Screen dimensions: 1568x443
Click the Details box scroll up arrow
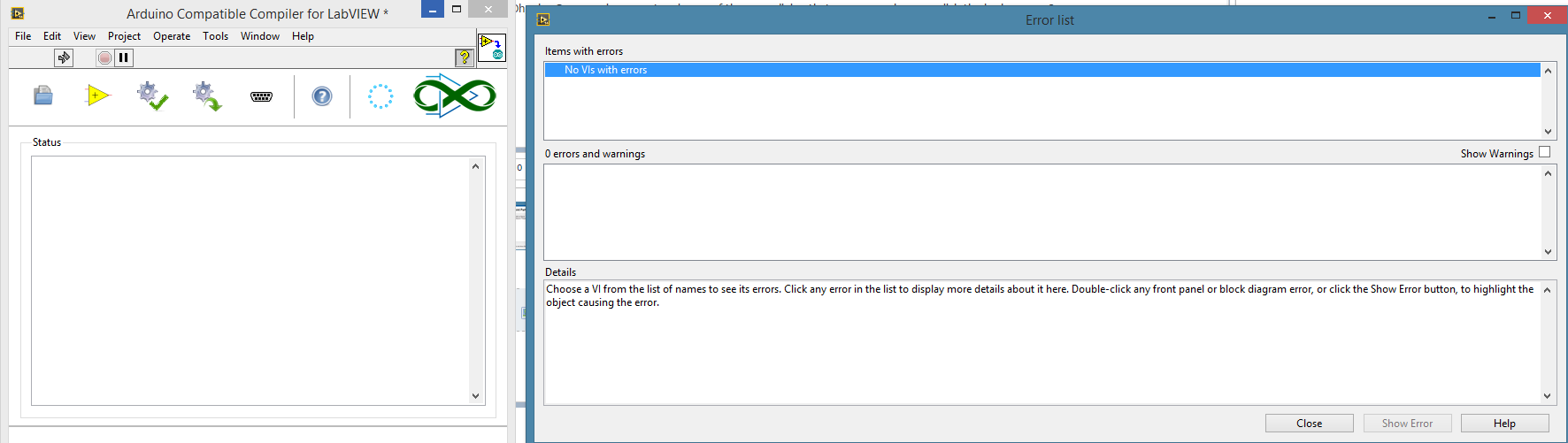pyautogui.click(x=1547, y=290)
